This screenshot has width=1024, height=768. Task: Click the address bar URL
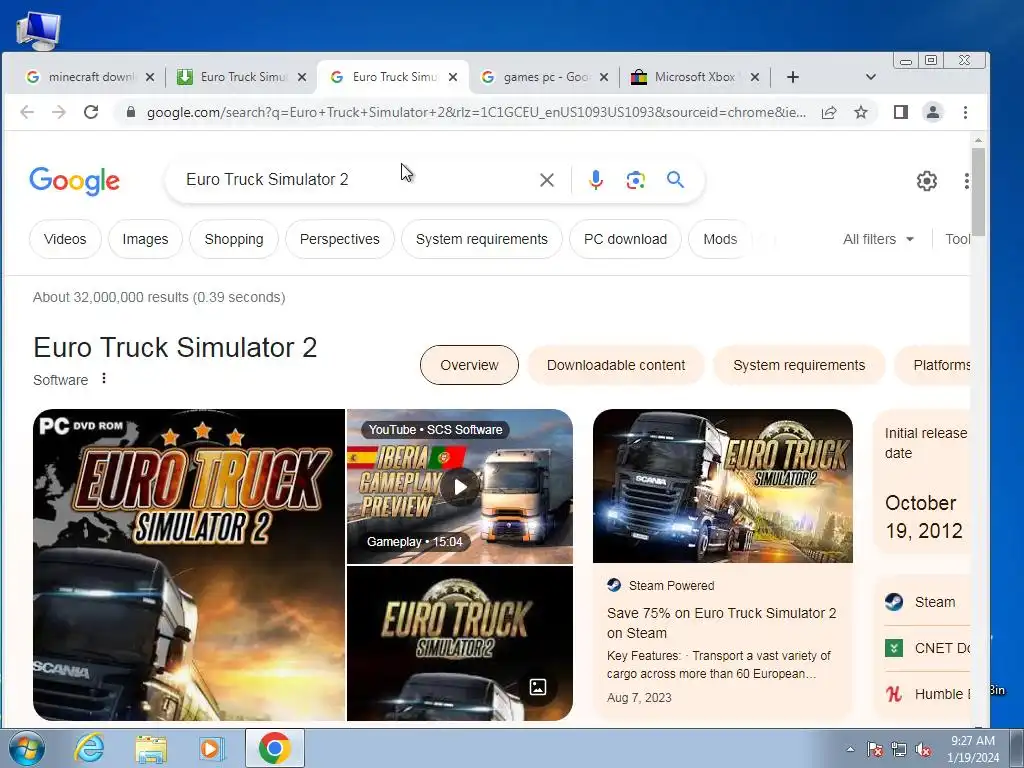476,112
